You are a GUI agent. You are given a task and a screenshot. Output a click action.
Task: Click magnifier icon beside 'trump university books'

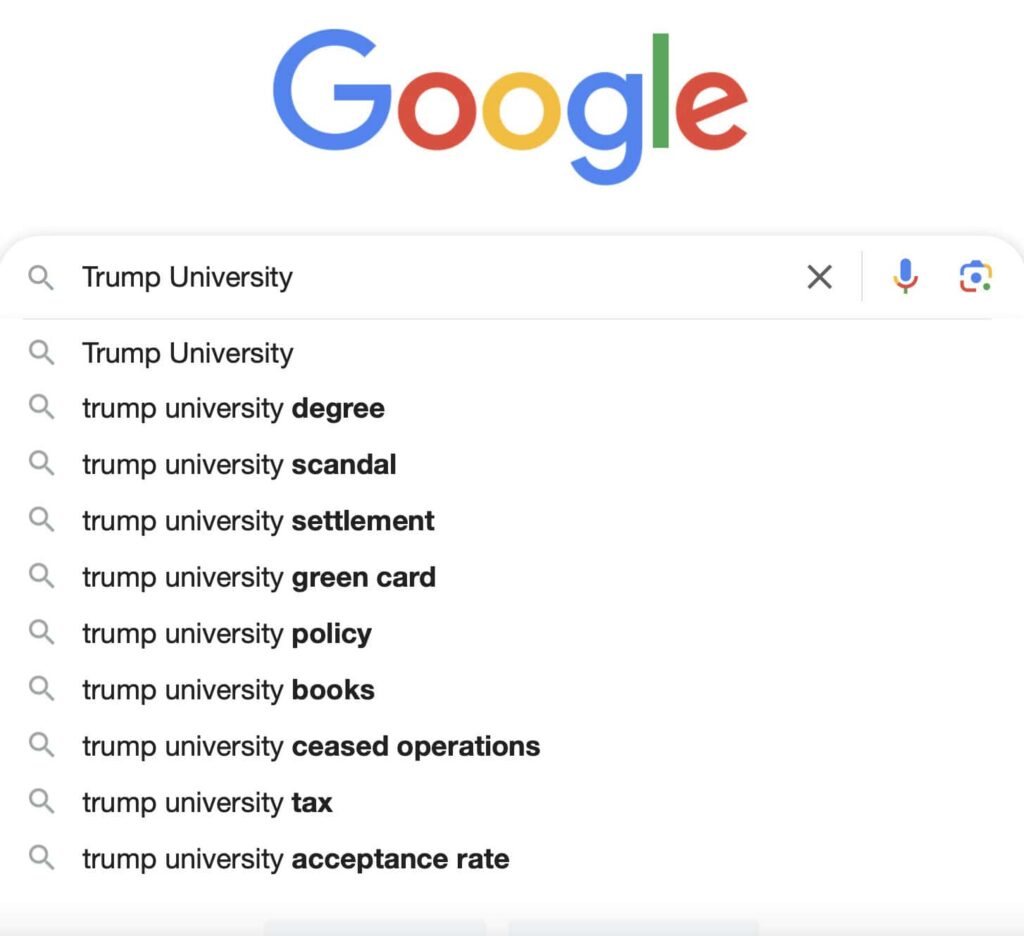click(41, 688)
